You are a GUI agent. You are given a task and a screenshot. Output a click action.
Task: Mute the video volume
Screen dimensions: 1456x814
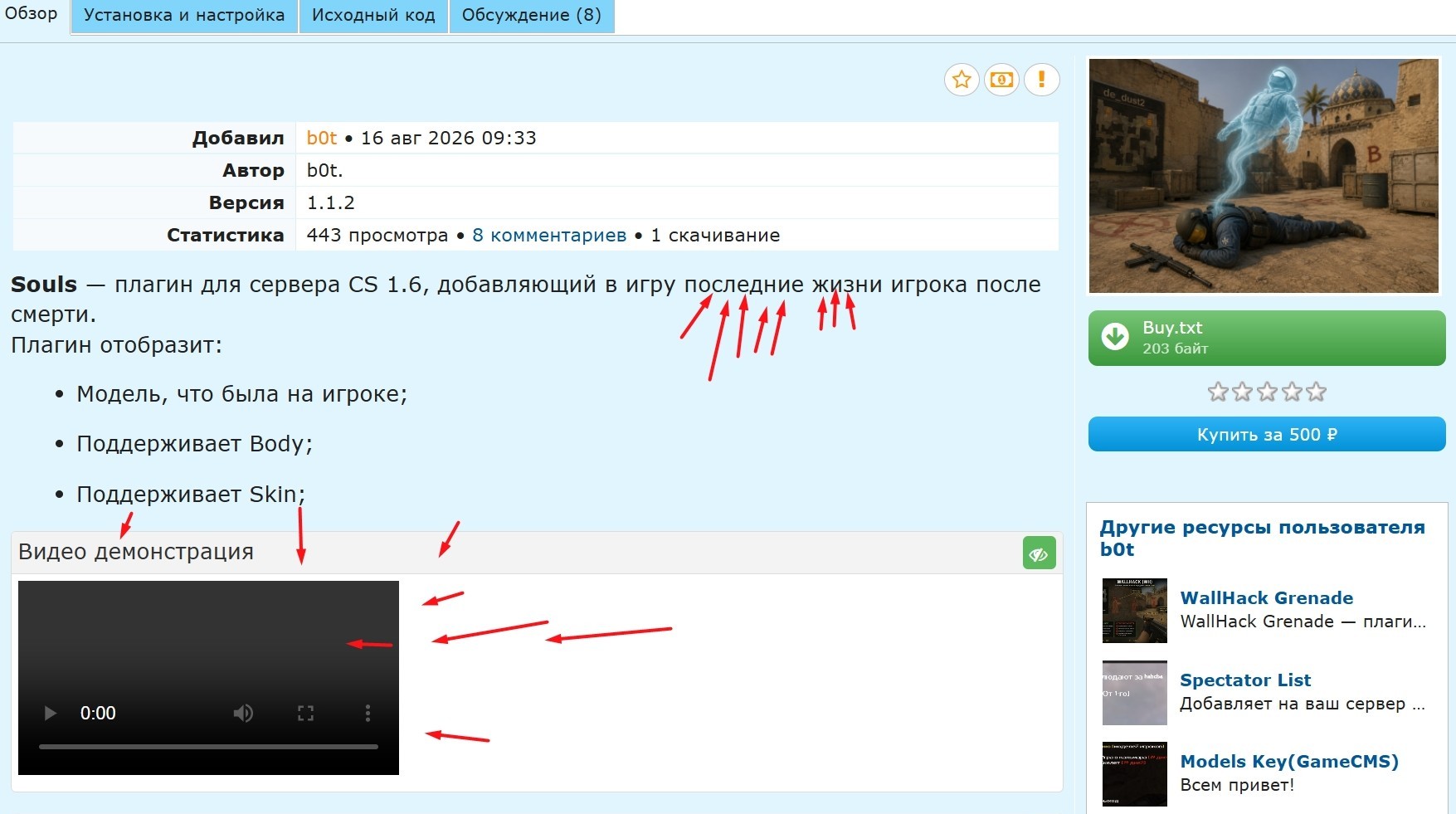[x=243, y=713]
